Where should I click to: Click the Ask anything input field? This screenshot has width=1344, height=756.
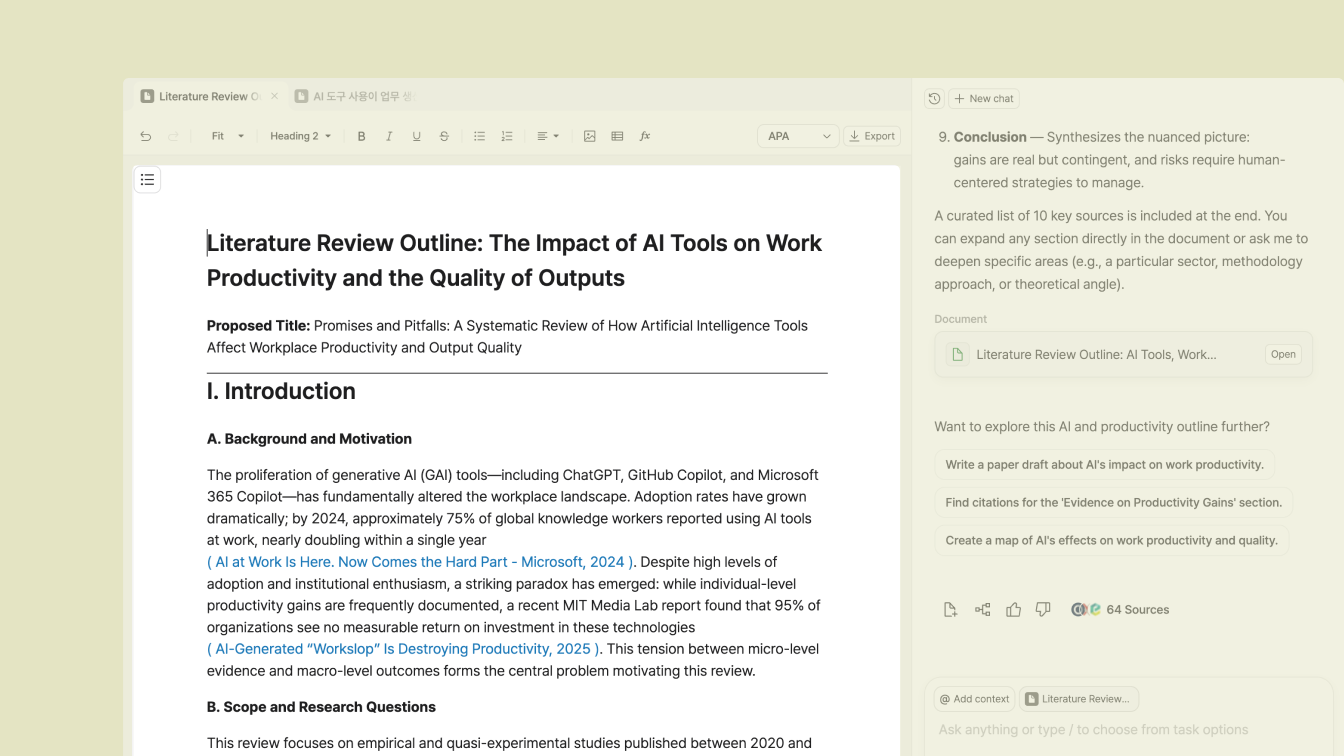(x=1093, y=729)
